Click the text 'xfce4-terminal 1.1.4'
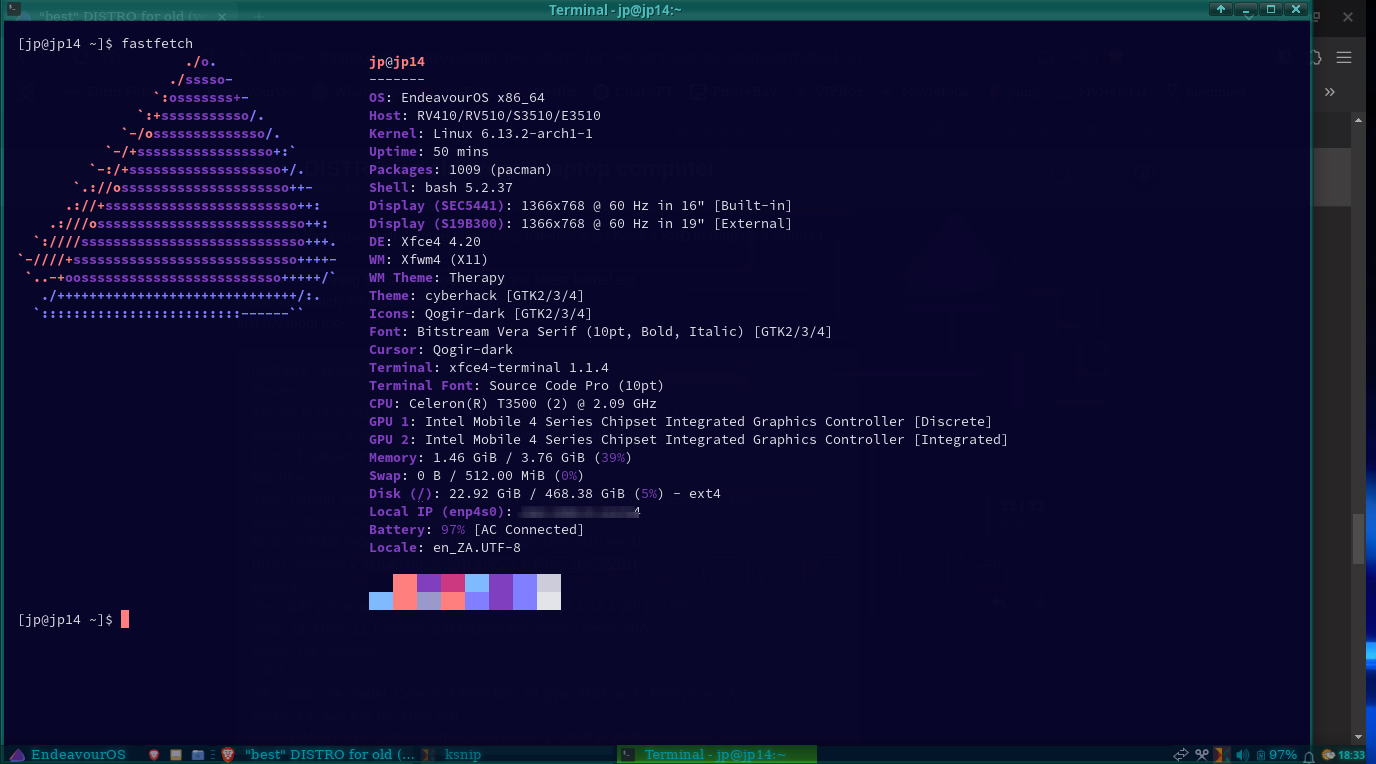This screenshot has width=1376, height=764. tap(529, 368)
